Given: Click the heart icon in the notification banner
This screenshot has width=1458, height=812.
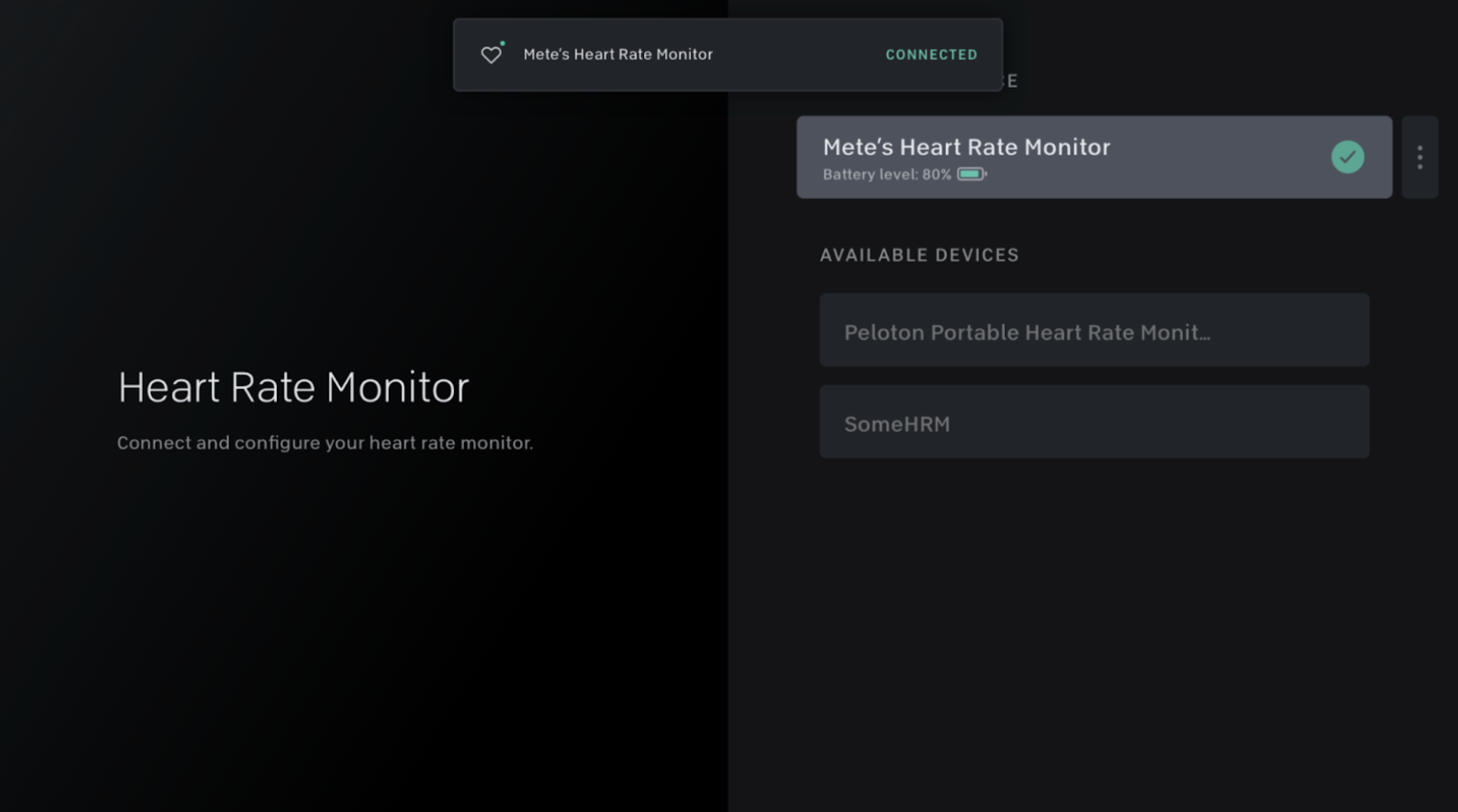Looking at the screenshot, I should click(x=490, y=55).
